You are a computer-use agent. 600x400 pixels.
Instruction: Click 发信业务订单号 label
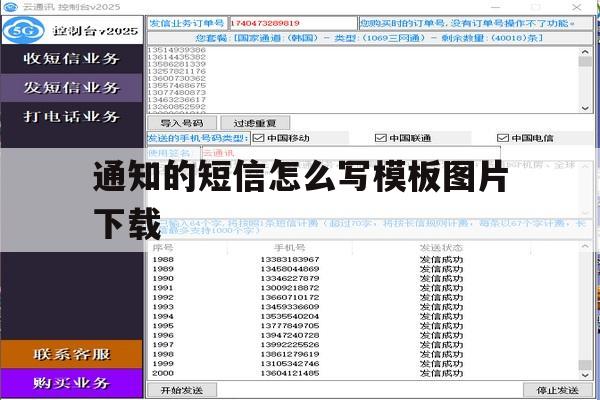coord(187,23)
